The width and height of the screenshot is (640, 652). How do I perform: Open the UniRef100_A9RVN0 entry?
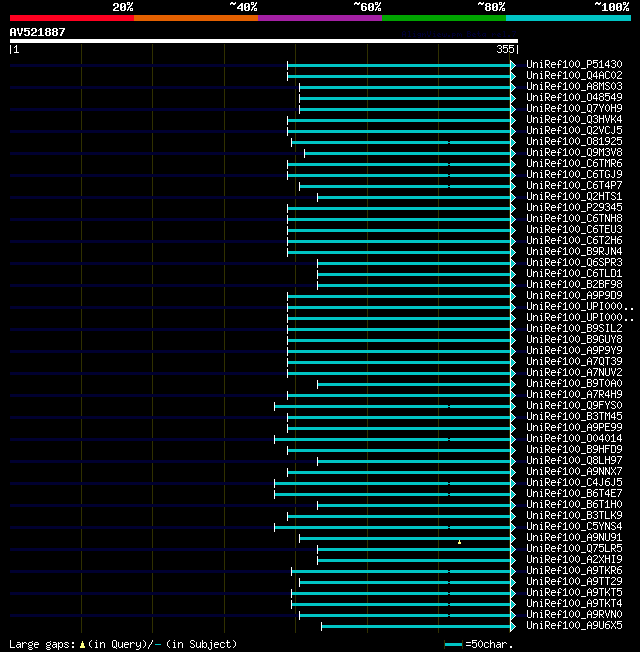[574, 615]
